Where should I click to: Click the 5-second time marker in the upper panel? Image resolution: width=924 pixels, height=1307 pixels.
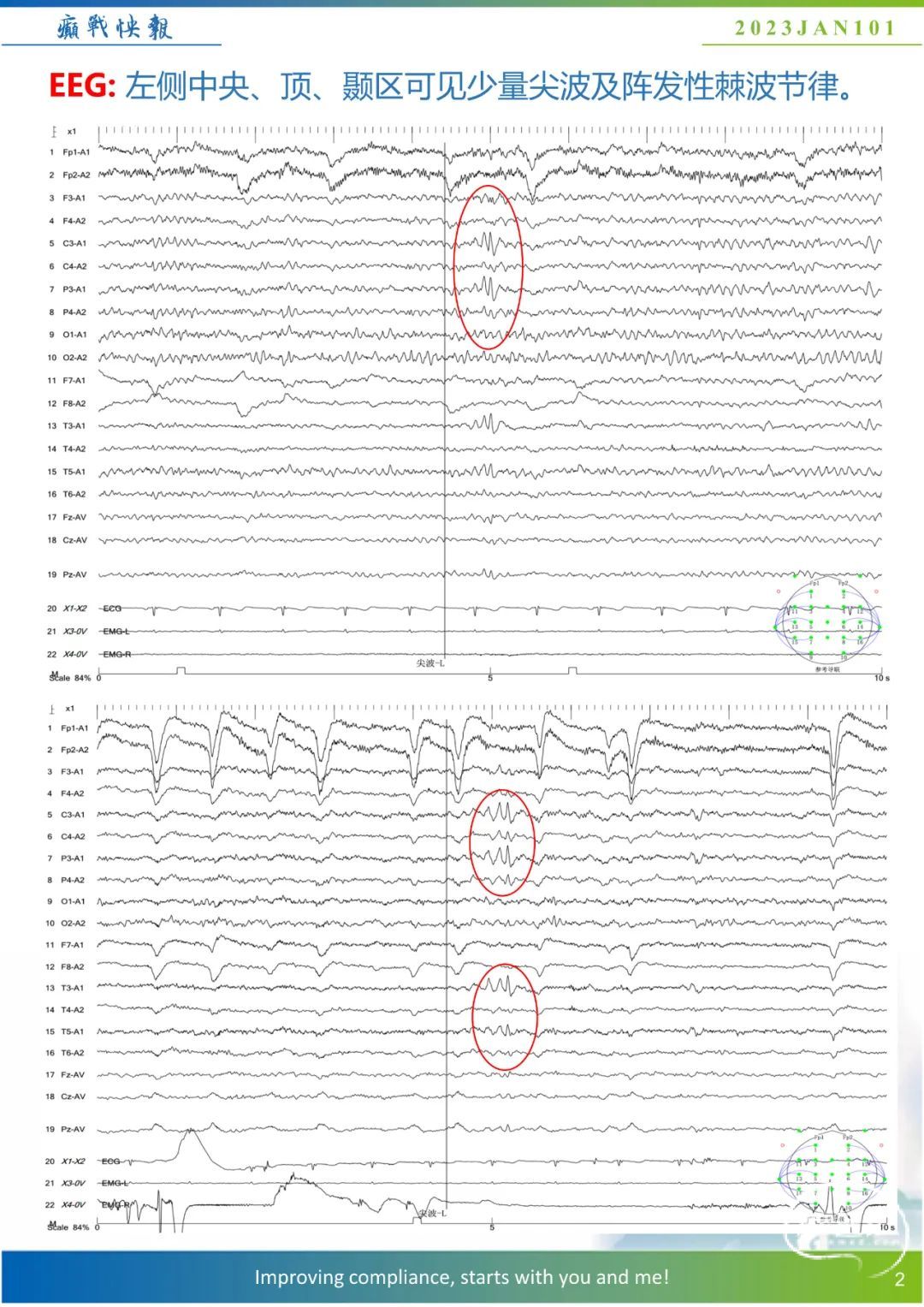(490, 678)
